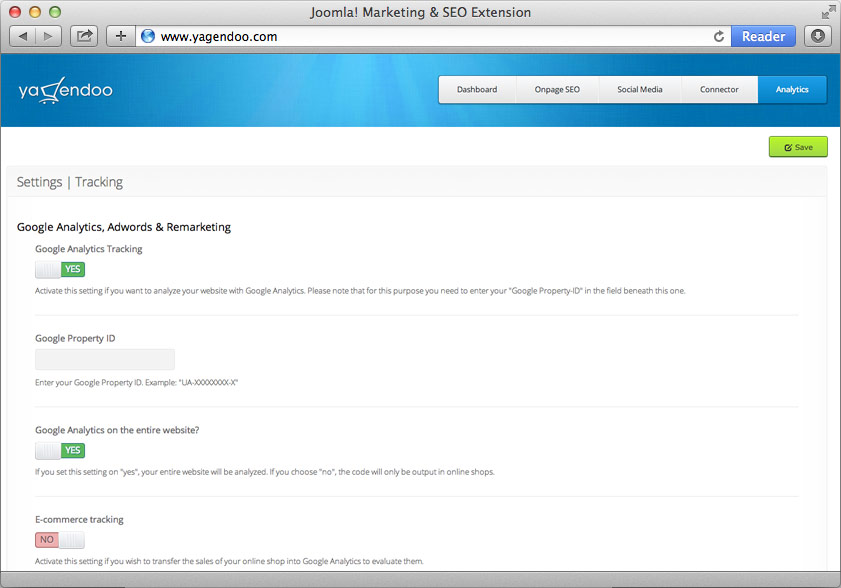Click the yagendoo logo
Screen dimensions: 841x588
tap(65, 90)
